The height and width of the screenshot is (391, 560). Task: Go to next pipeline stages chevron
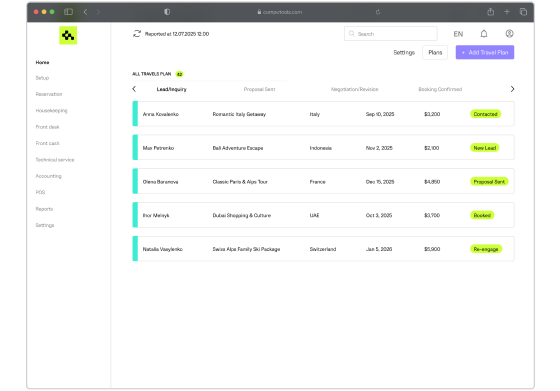[512, 89]
